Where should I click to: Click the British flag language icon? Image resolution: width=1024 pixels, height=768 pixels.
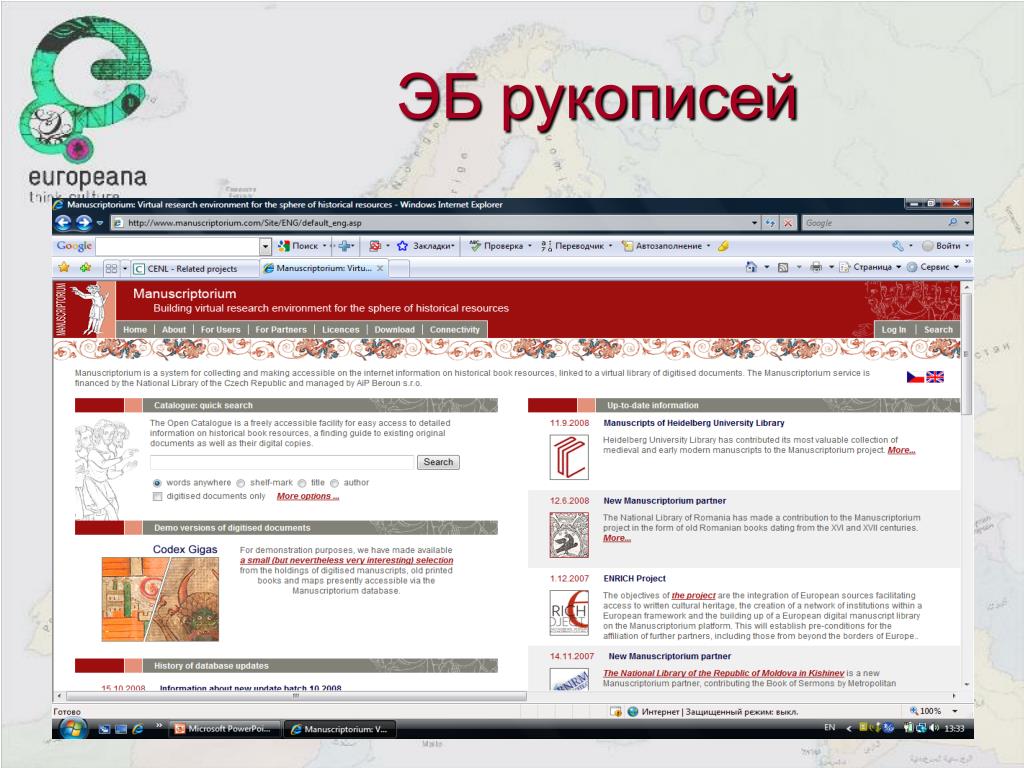[935, 377]
